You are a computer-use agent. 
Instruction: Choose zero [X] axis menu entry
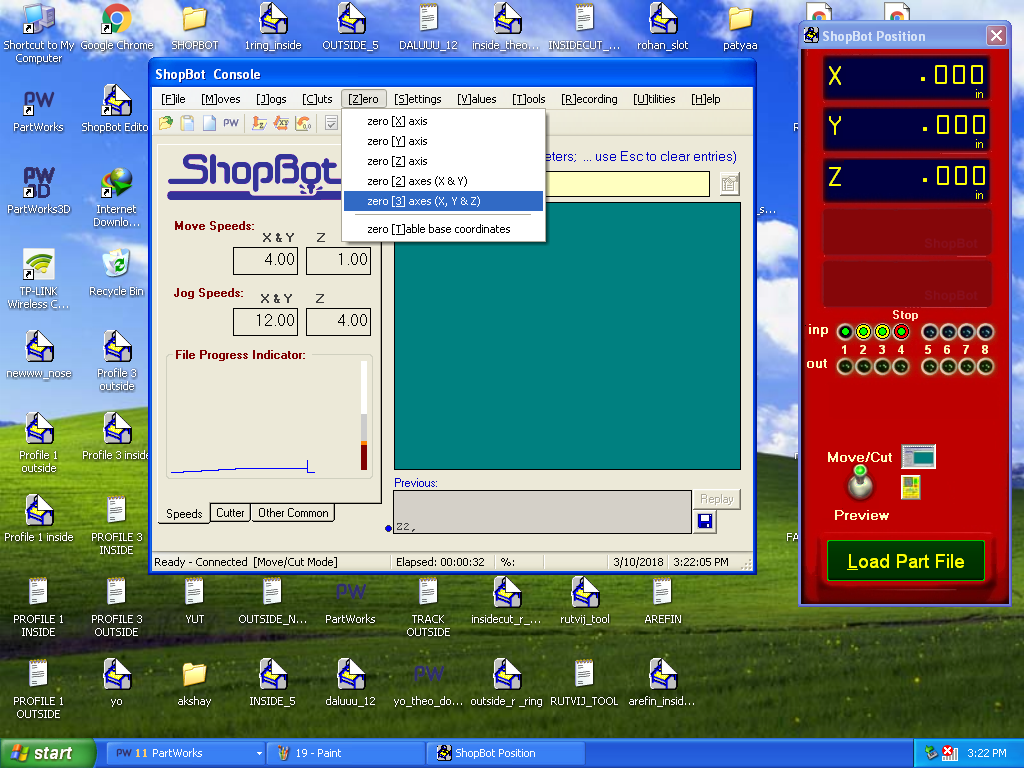pyautogui.click(x=443, y=121)
